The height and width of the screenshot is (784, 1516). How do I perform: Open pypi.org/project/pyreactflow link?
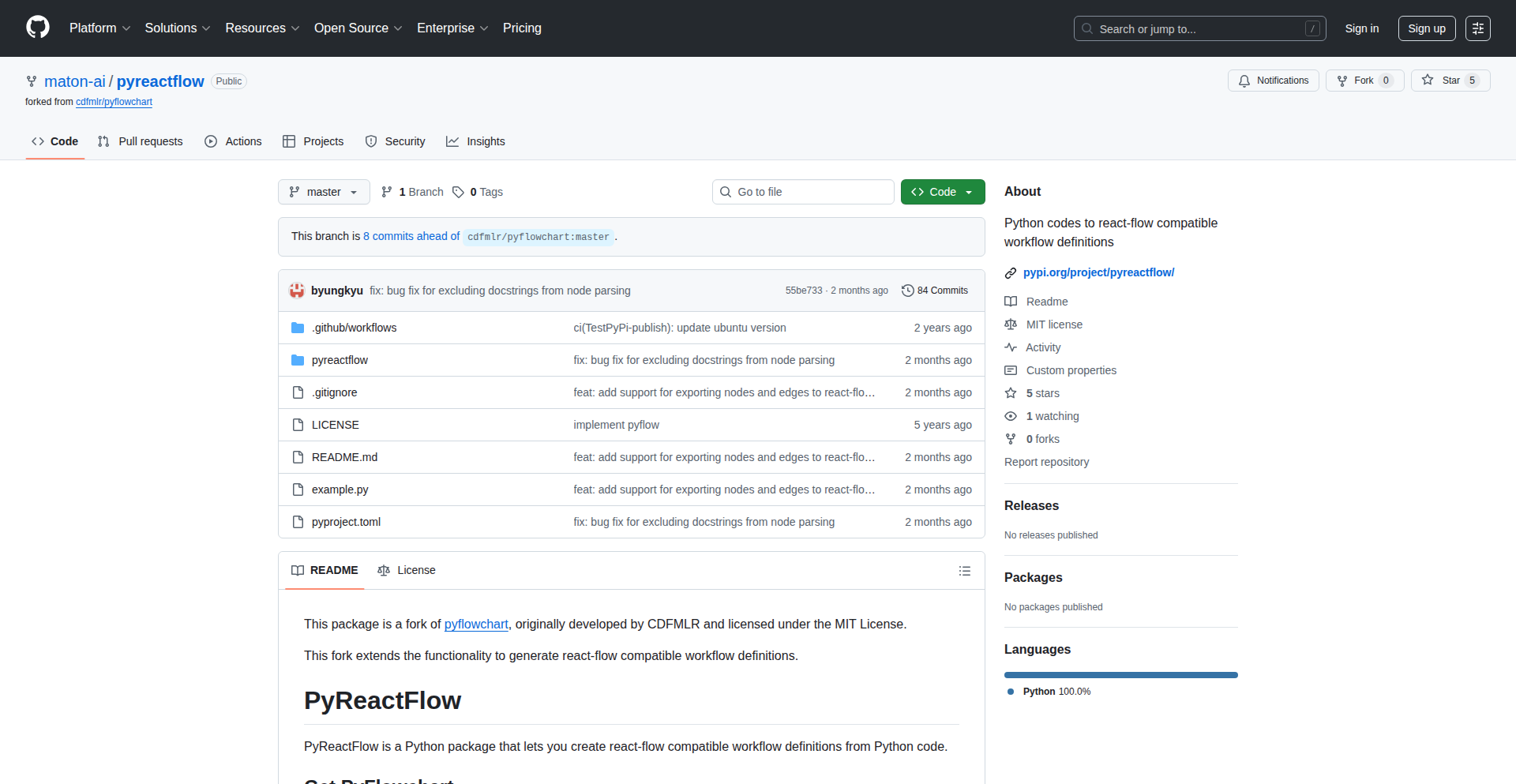(x=1098, y=272)
